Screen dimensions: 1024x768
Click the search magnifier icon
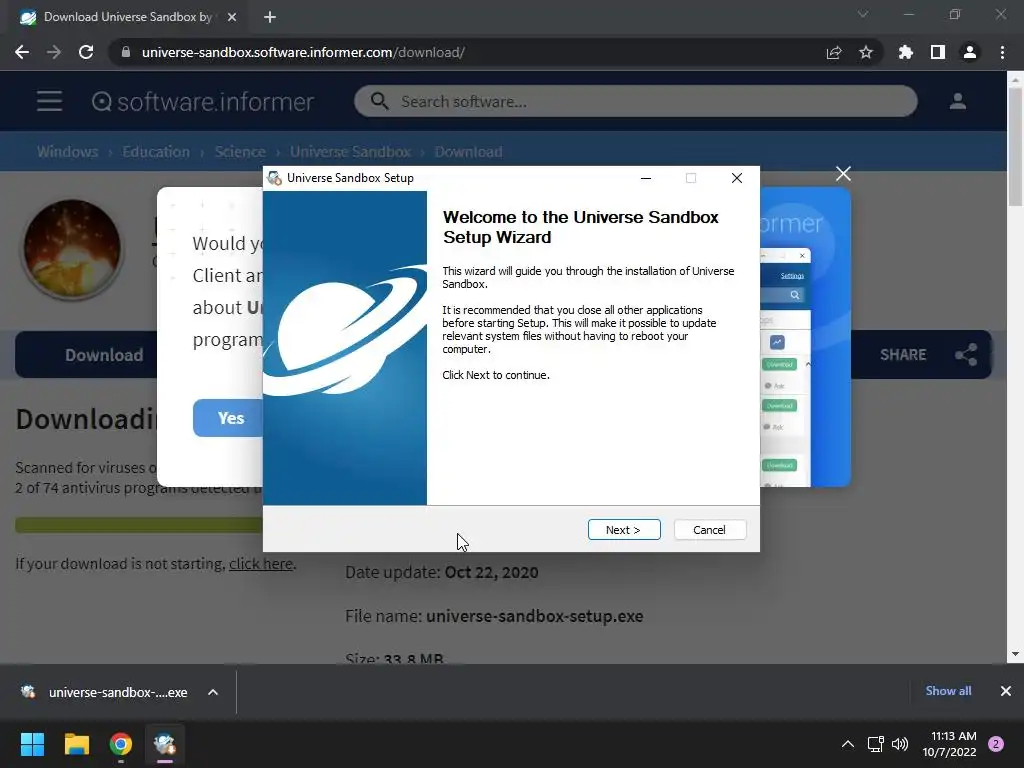[379, 101]
